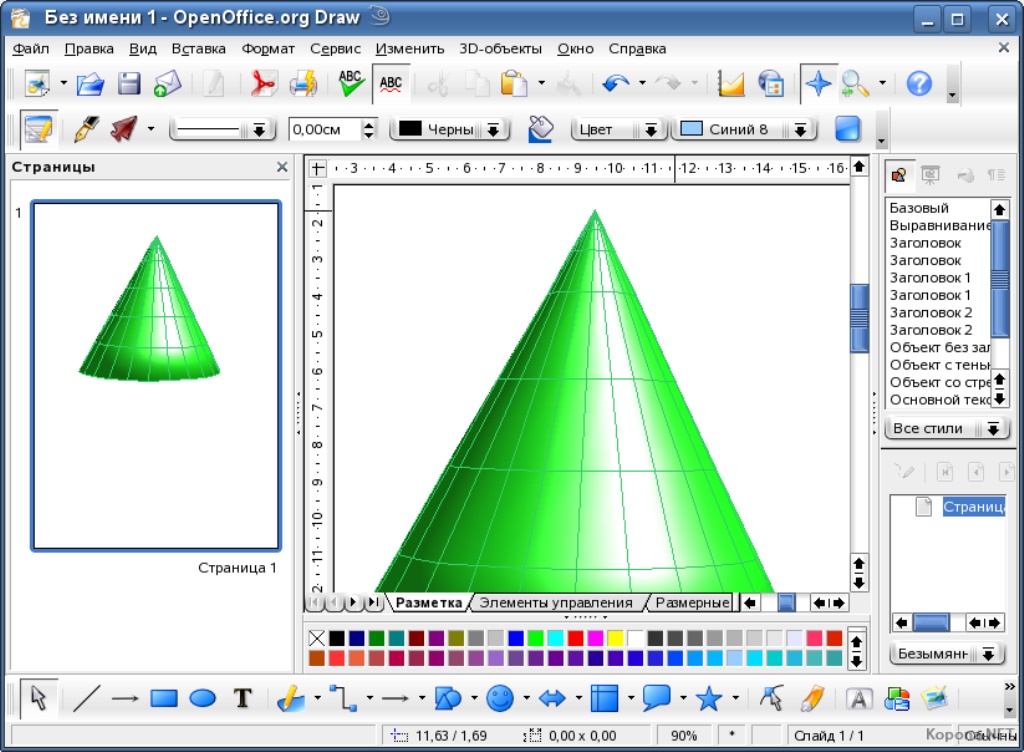Switch to the Разметка layer tab
Screen dimensions: 1024x752
[428, 603]
